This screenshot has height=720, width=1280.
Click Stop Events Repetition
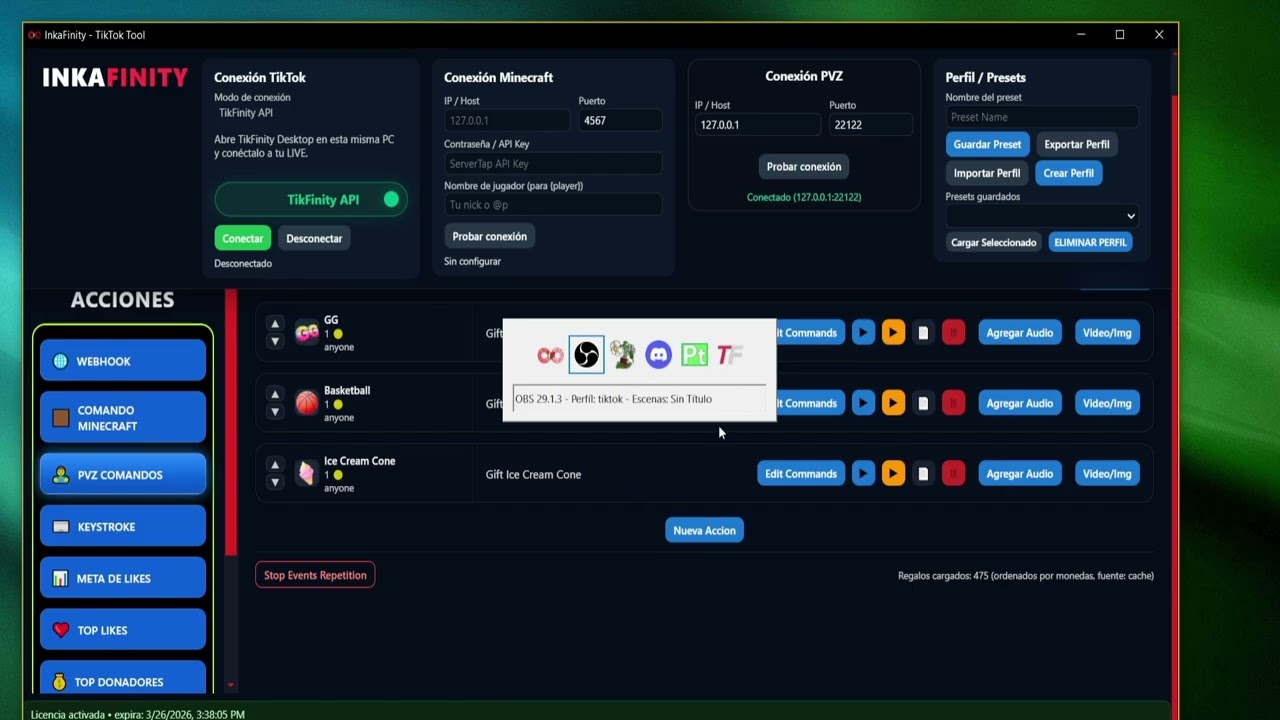(x=315, y=575)
